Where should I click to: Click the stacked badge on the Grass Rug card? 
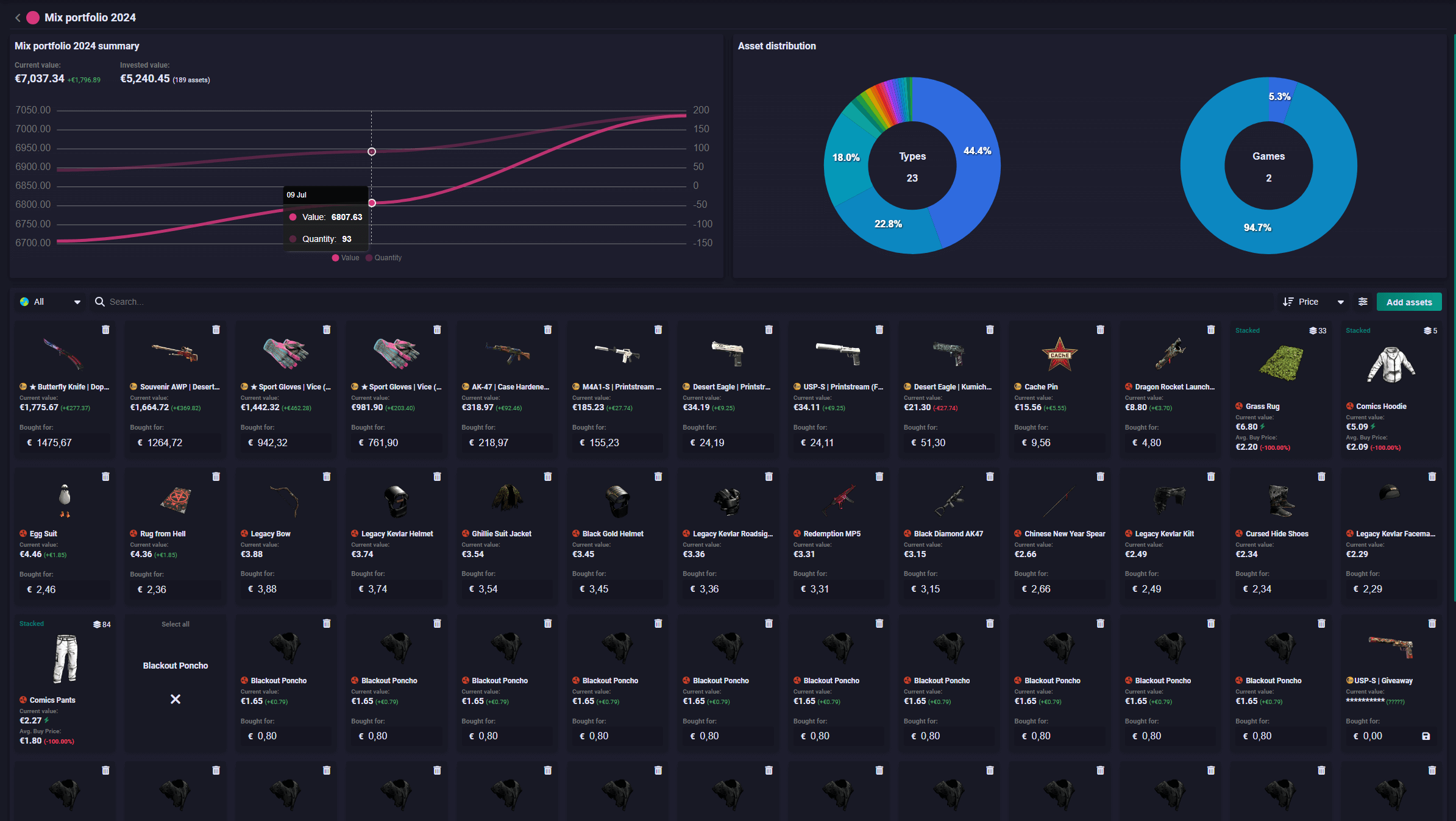pyautogui.click(x=1316, y=330)
